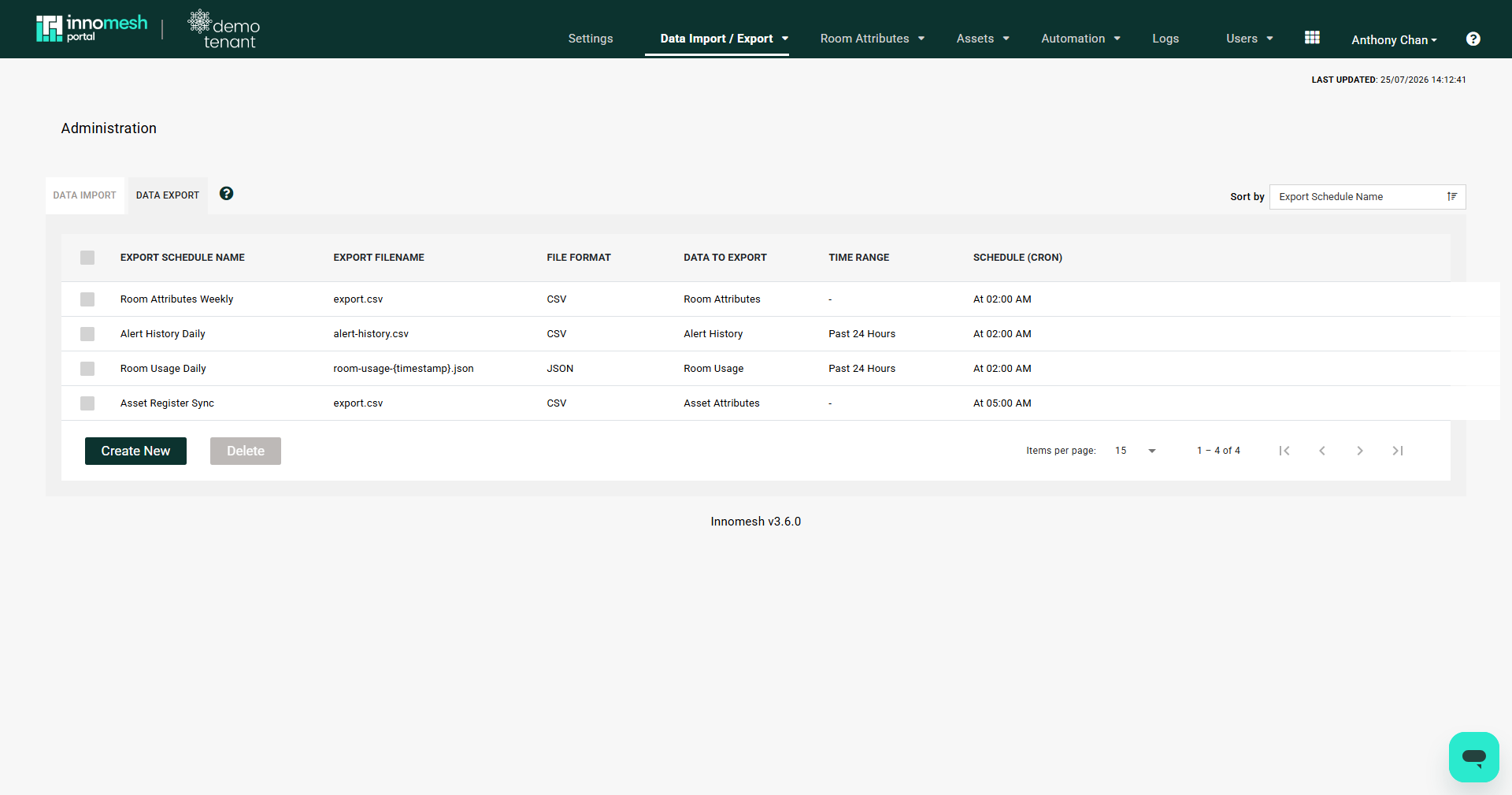Open the Sort by Export Schedule Name dropdown
The image size is (1512, 795).
pos(1367,197)
